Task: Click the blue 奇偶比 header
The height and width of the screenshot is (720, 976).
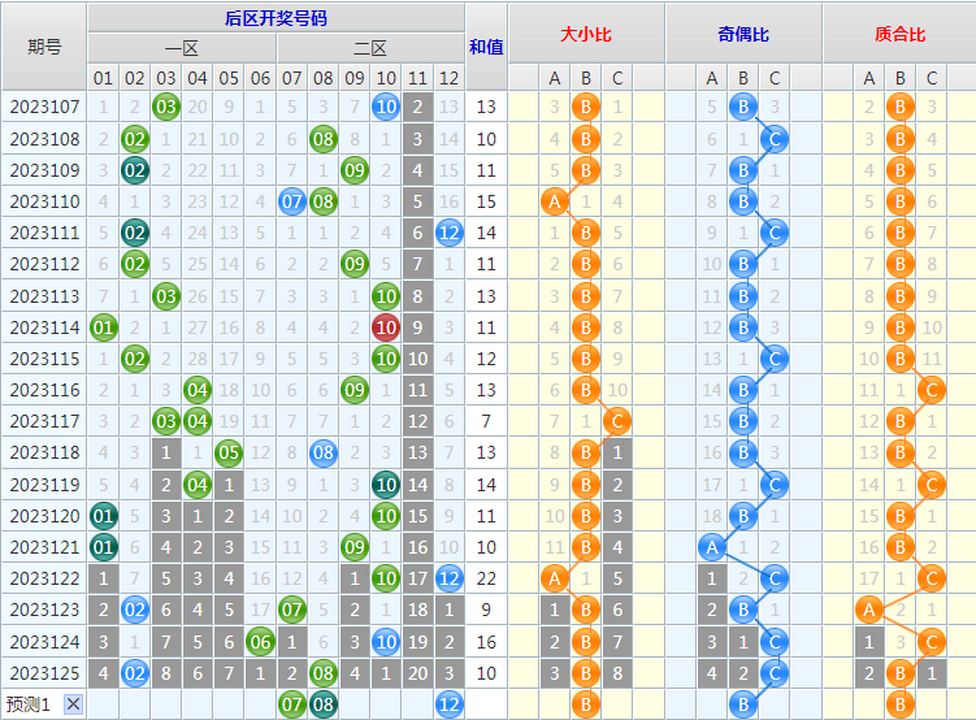Action: [743, 34]
